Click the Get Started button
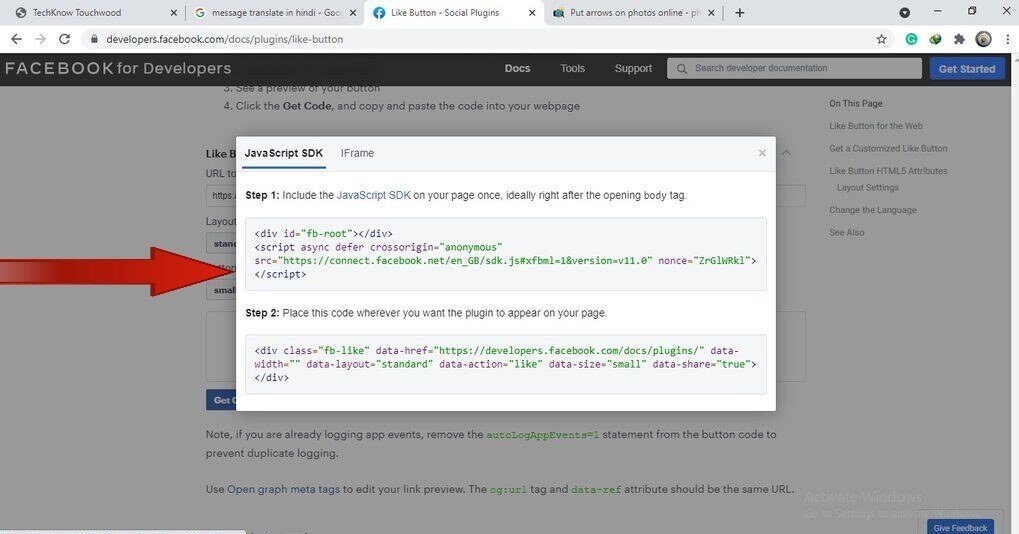 tap(967, 68)
